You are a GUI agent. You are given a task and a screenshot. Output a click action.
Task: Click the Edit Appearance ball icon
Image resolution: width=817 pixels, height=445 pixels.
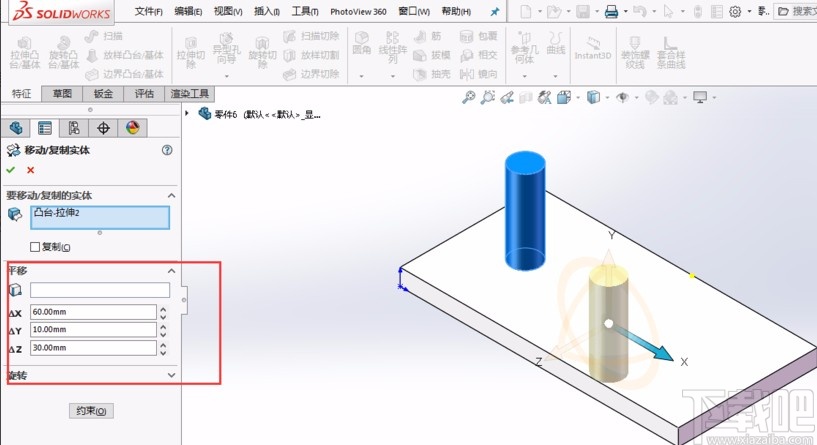pos(651,97)
